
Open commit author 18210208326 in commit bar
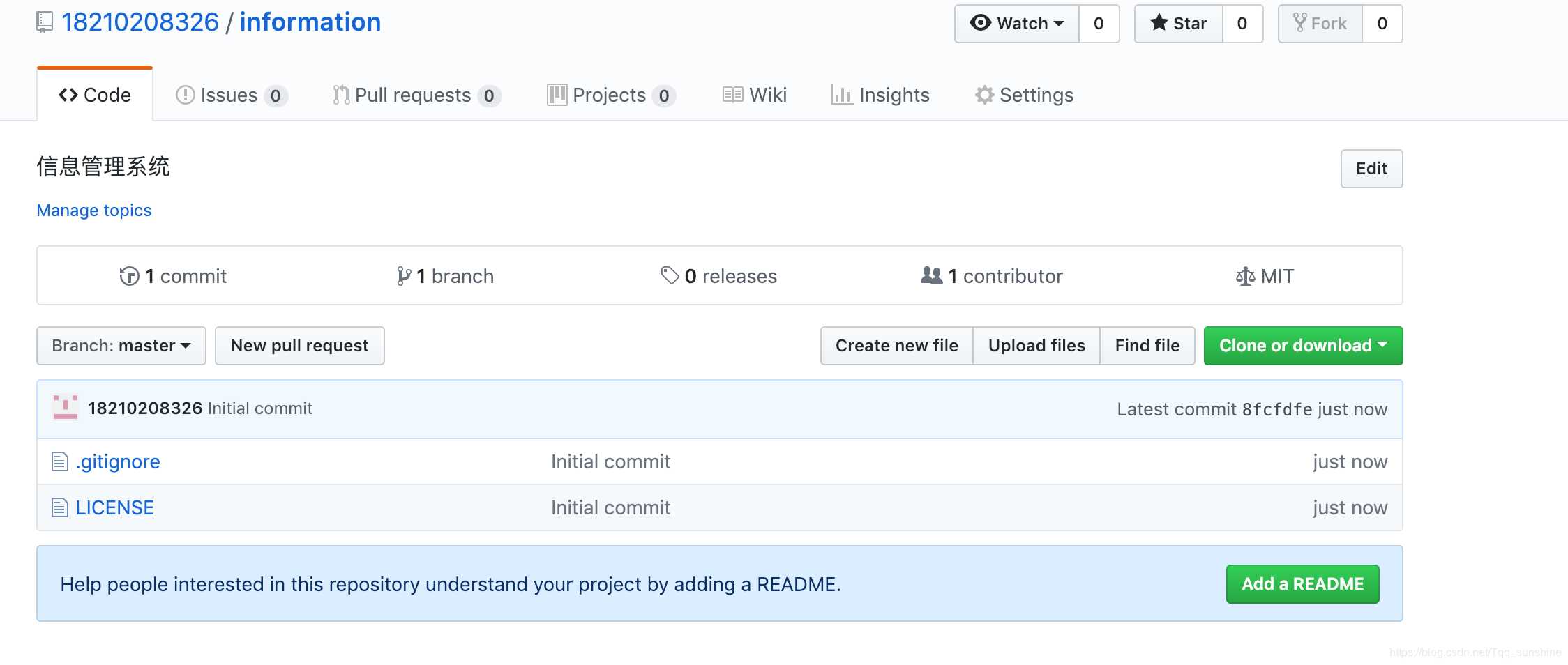coord(145,408)
